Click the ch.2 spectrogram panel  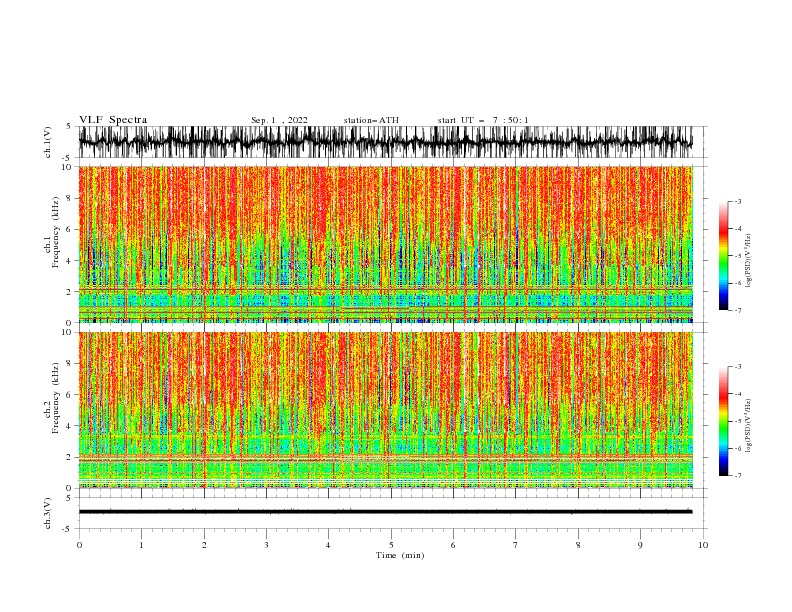(x=385, y=410)
